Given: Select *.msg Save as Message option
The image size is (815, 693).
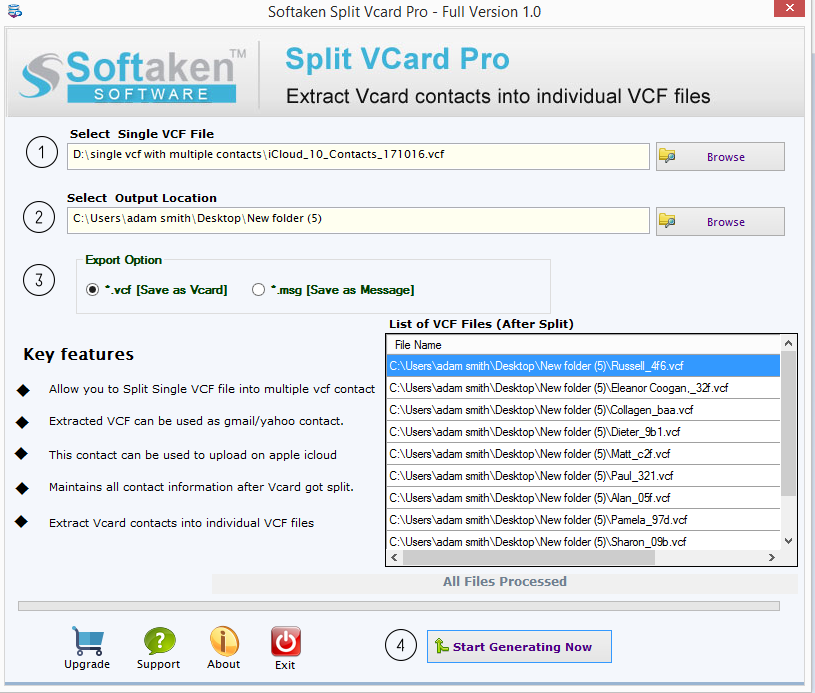Looking at the screenshot, I should tap(259, 290).
